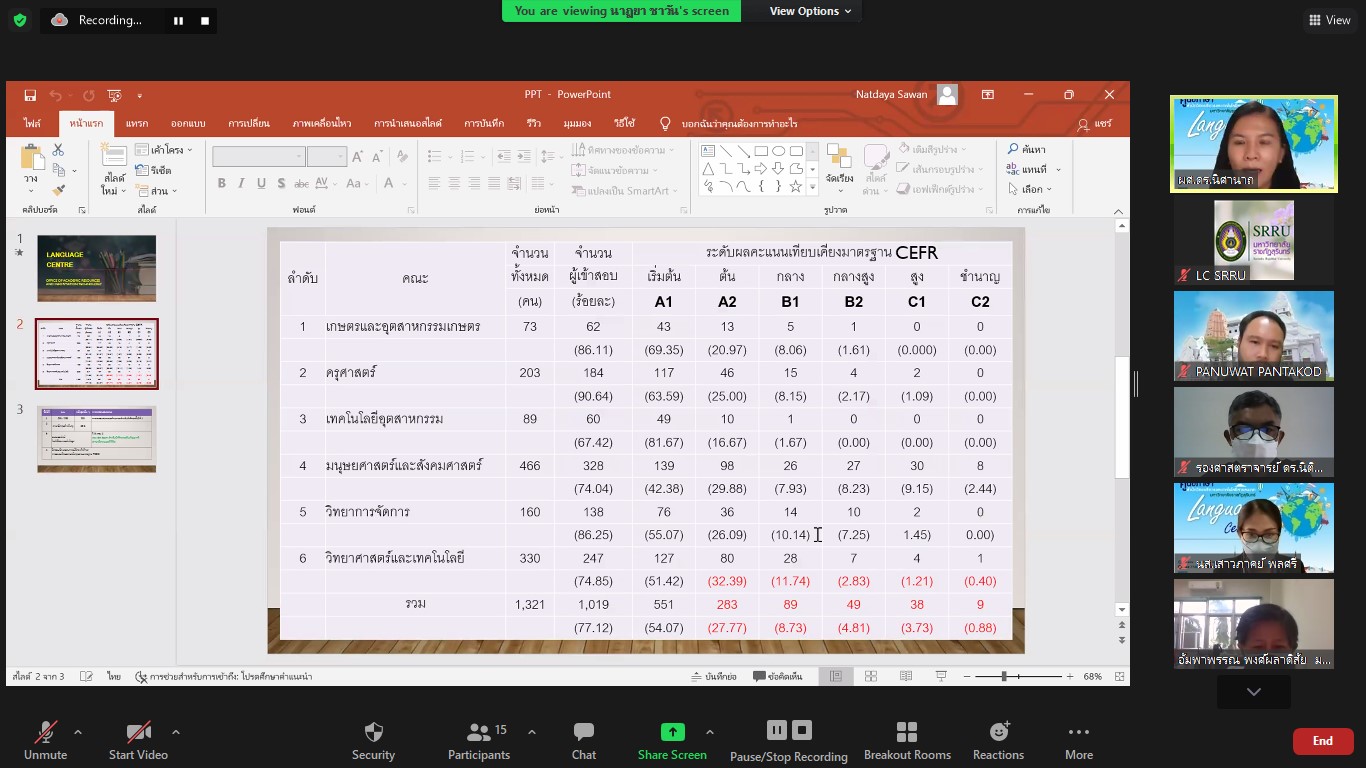
Task: Click the green Share Screen icon
Action: pos(672,732)
